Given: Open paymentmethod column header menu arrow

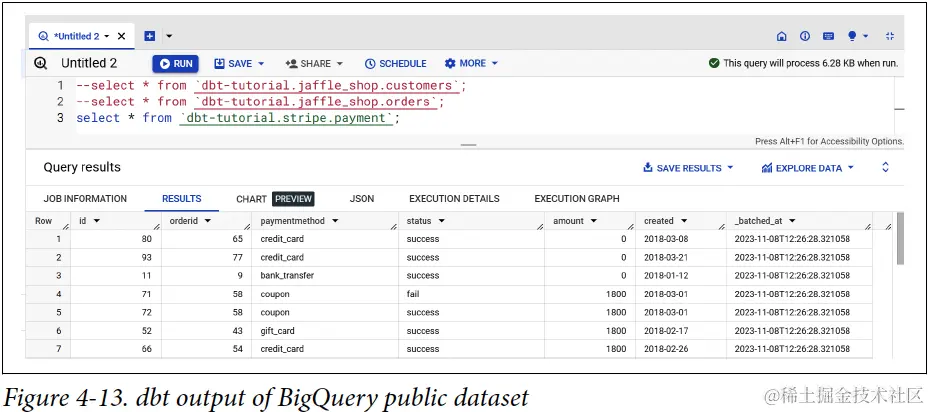Looking at the screenshot, I should coord(335,221).
